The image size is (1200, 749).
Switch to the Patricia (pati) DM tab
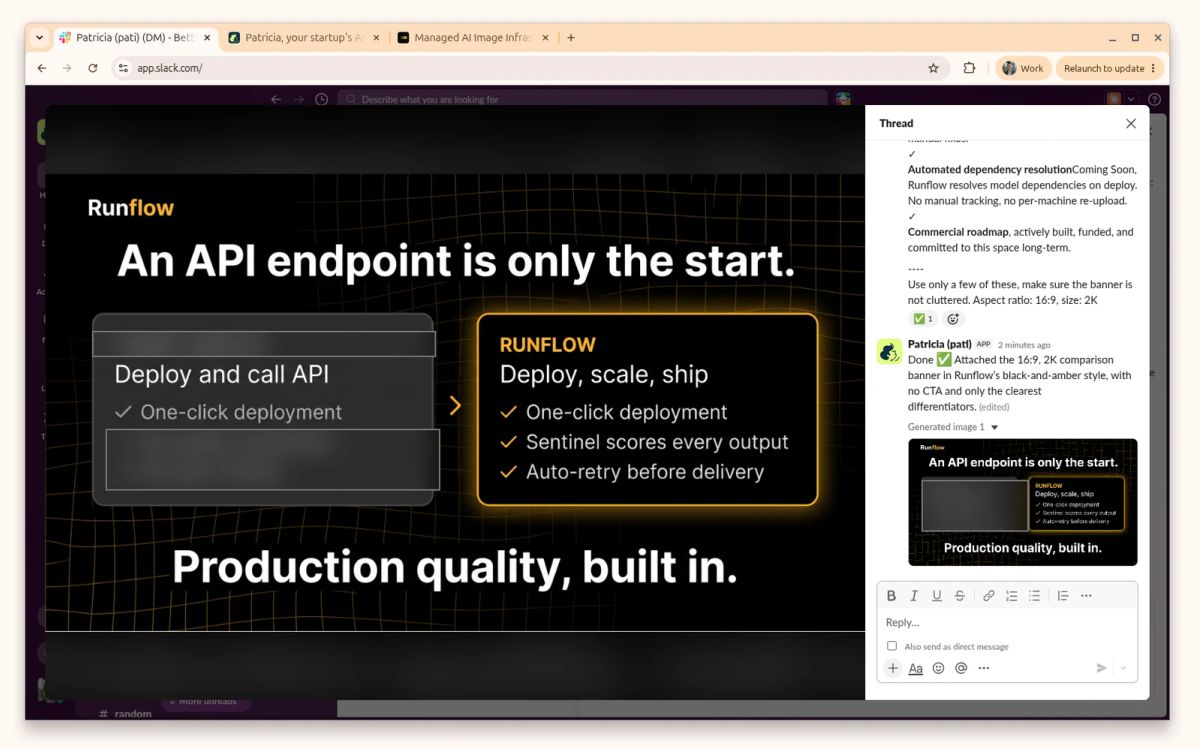click(135, 38)
